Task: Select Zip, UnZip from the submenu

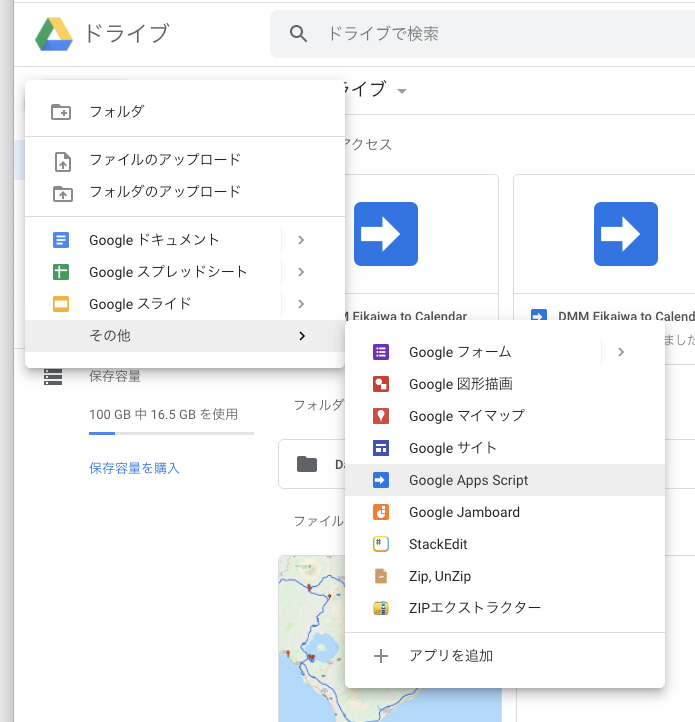Action: point(505,576)
